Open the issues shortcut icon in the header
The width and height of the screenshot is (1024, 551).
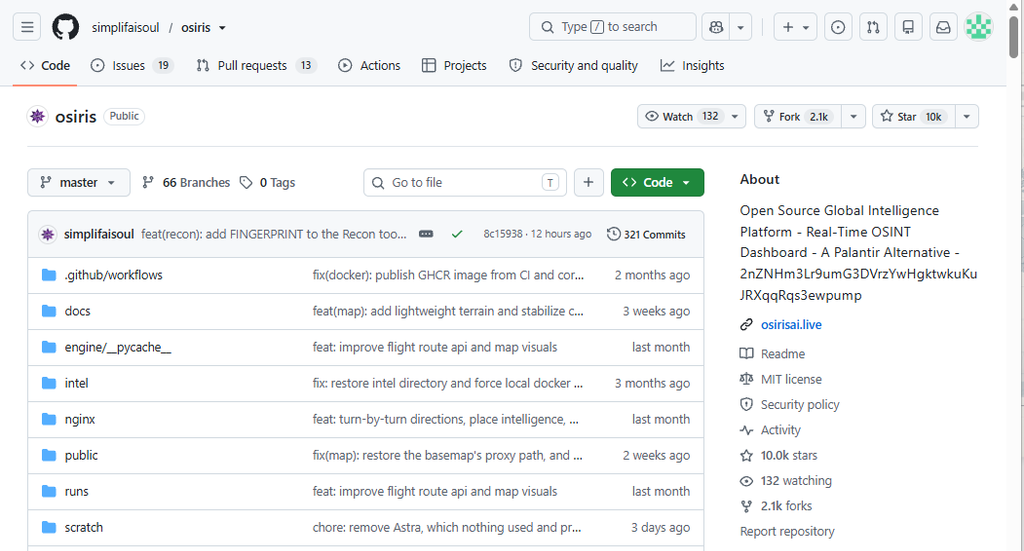coord(838,27)
